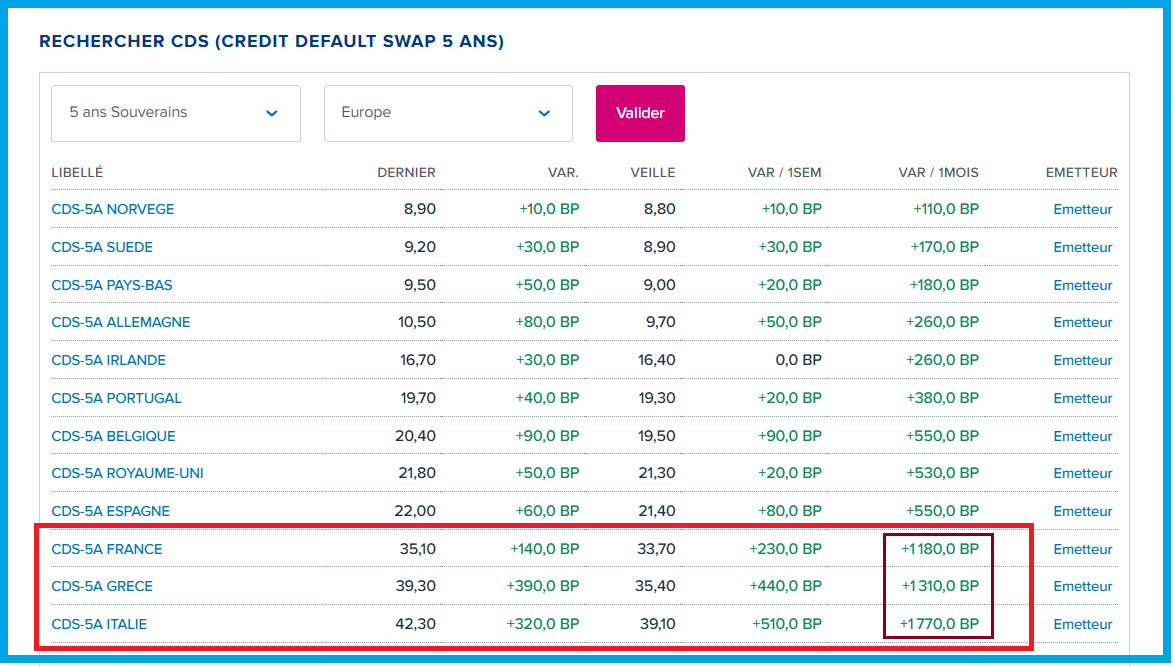This screenshot has width=1173, height=667.
Task: Click the CDS-5A ITALIE link
Action: point(99,624)
